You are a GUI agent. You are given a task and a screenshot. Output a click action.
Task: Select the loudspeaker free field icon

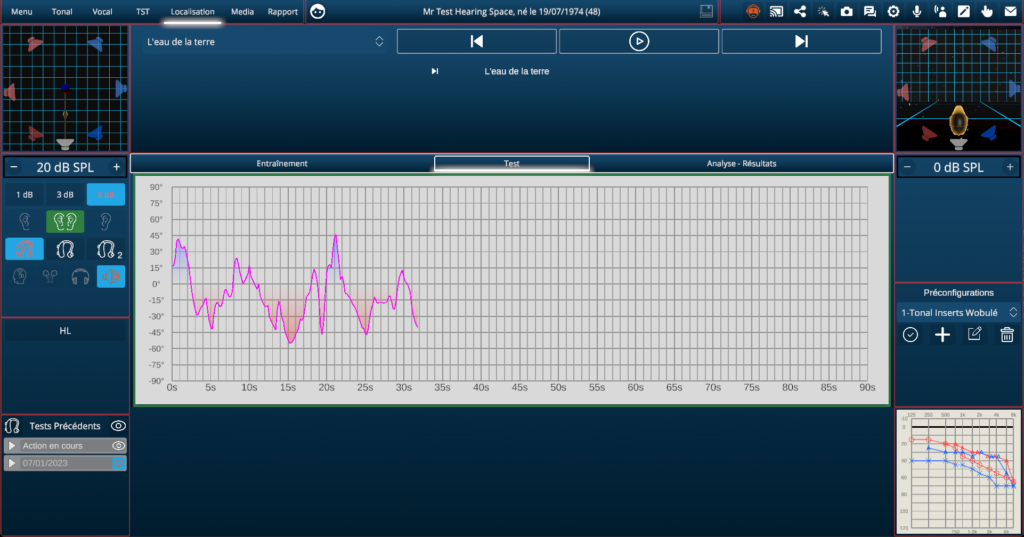[111, 276]
